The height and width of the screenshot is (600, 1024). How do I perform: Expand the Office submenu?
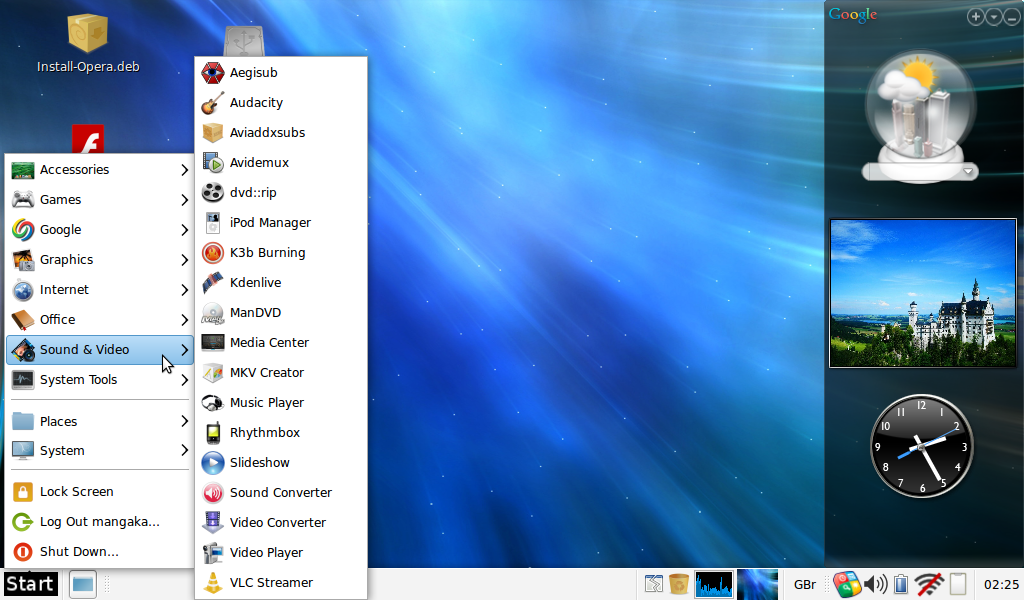[x=99, y=320]
